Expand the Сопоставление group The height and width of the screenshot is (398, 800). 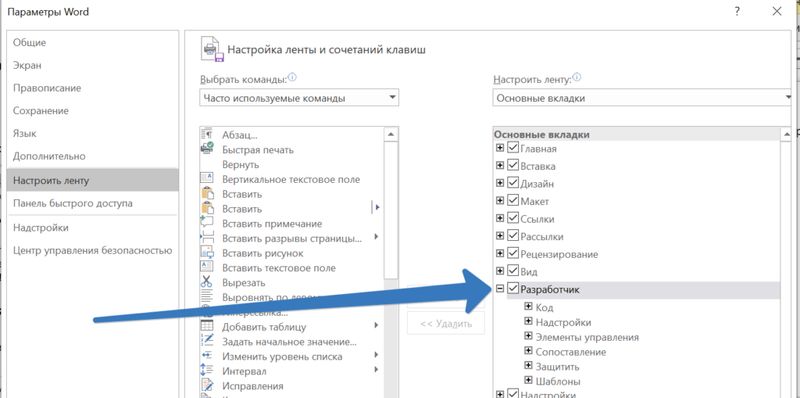click(529, 352)
